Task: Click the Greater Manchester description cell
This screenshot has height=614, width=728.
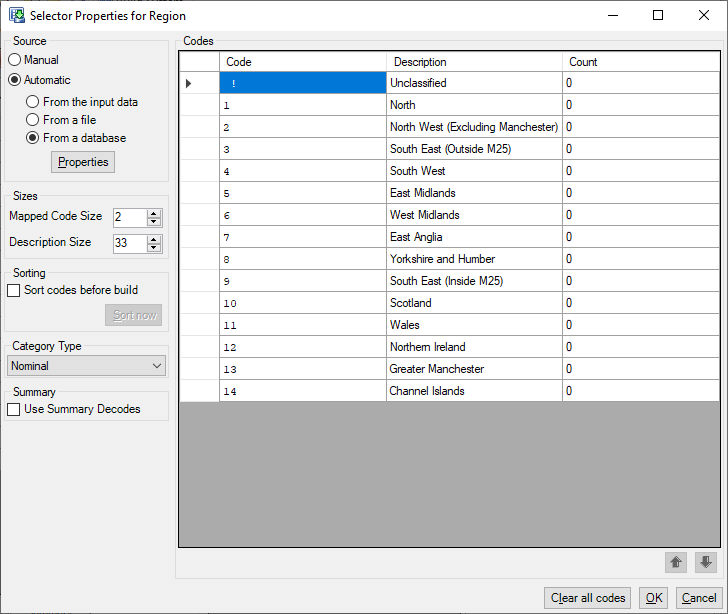Action: pyautogui.click(x=474, y=369)
